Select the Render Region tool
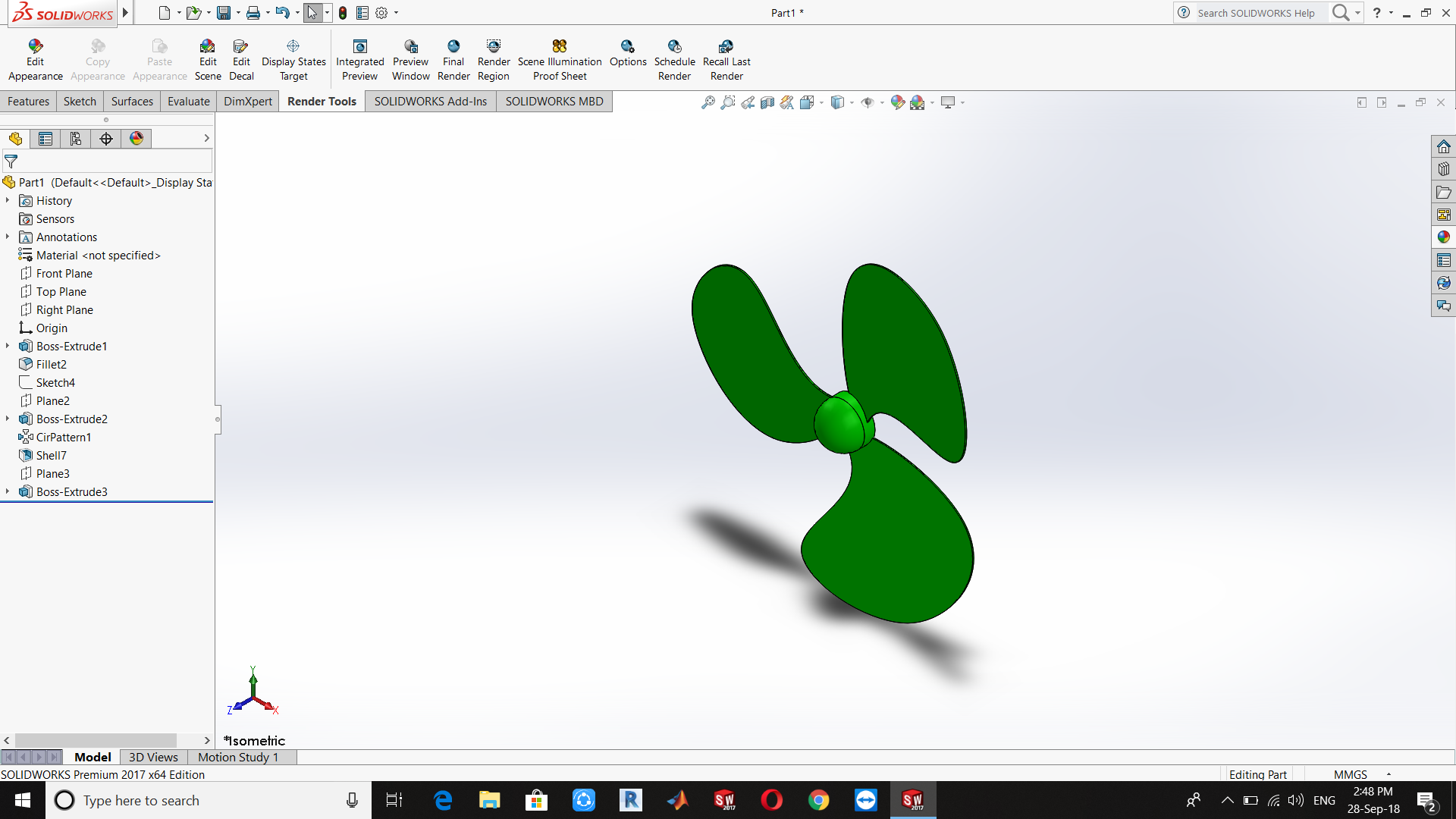This screenshot has height=819, width=1456. (494, 61)
